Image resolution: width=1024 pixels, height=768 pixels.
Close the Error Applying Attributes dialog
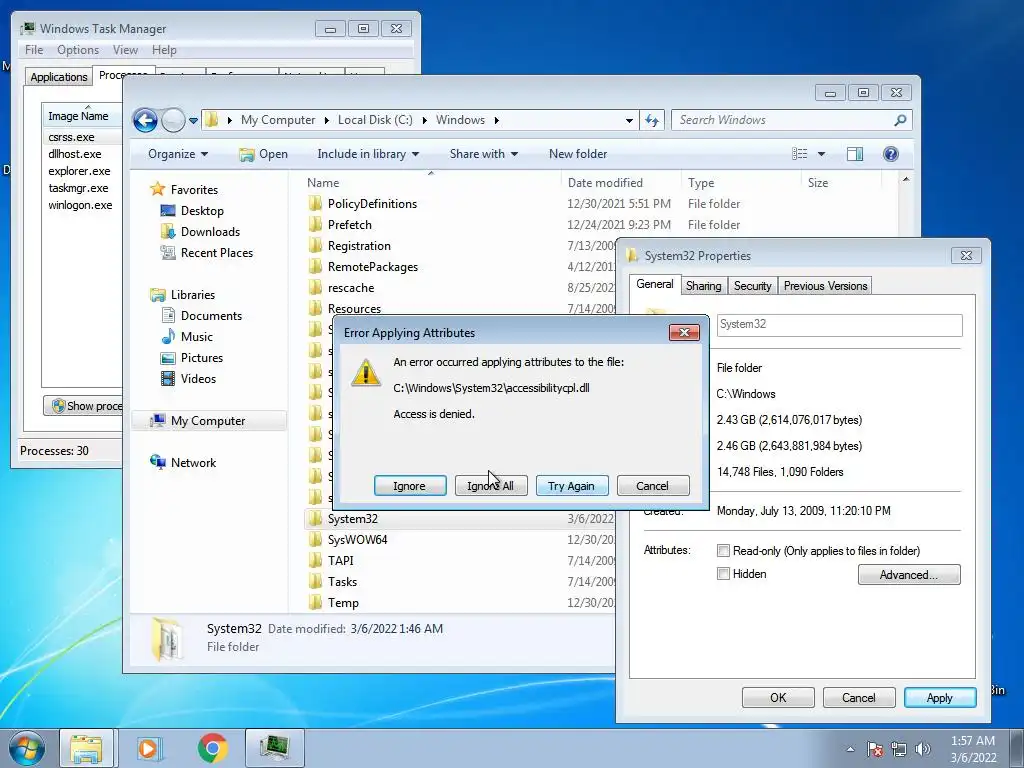tap(684, 332)
